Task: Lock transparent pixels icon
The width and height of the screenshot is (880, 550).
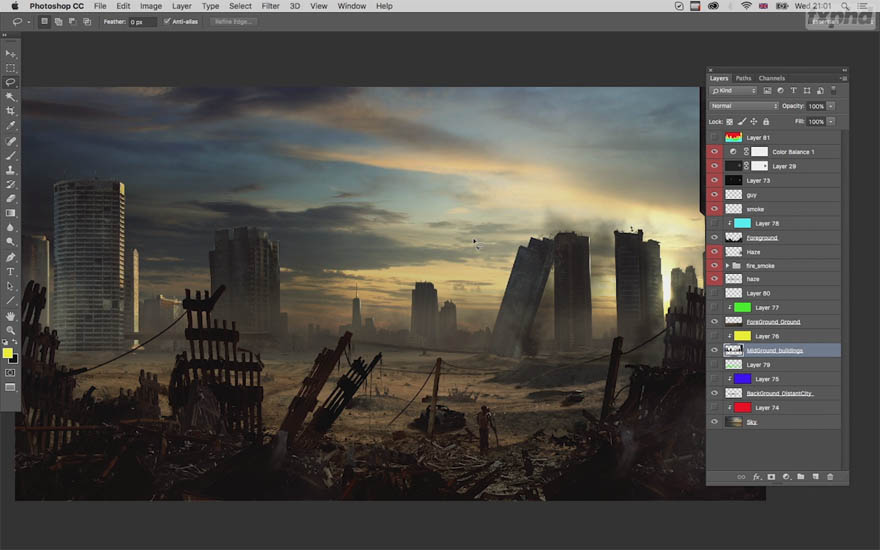Action: 730,122
